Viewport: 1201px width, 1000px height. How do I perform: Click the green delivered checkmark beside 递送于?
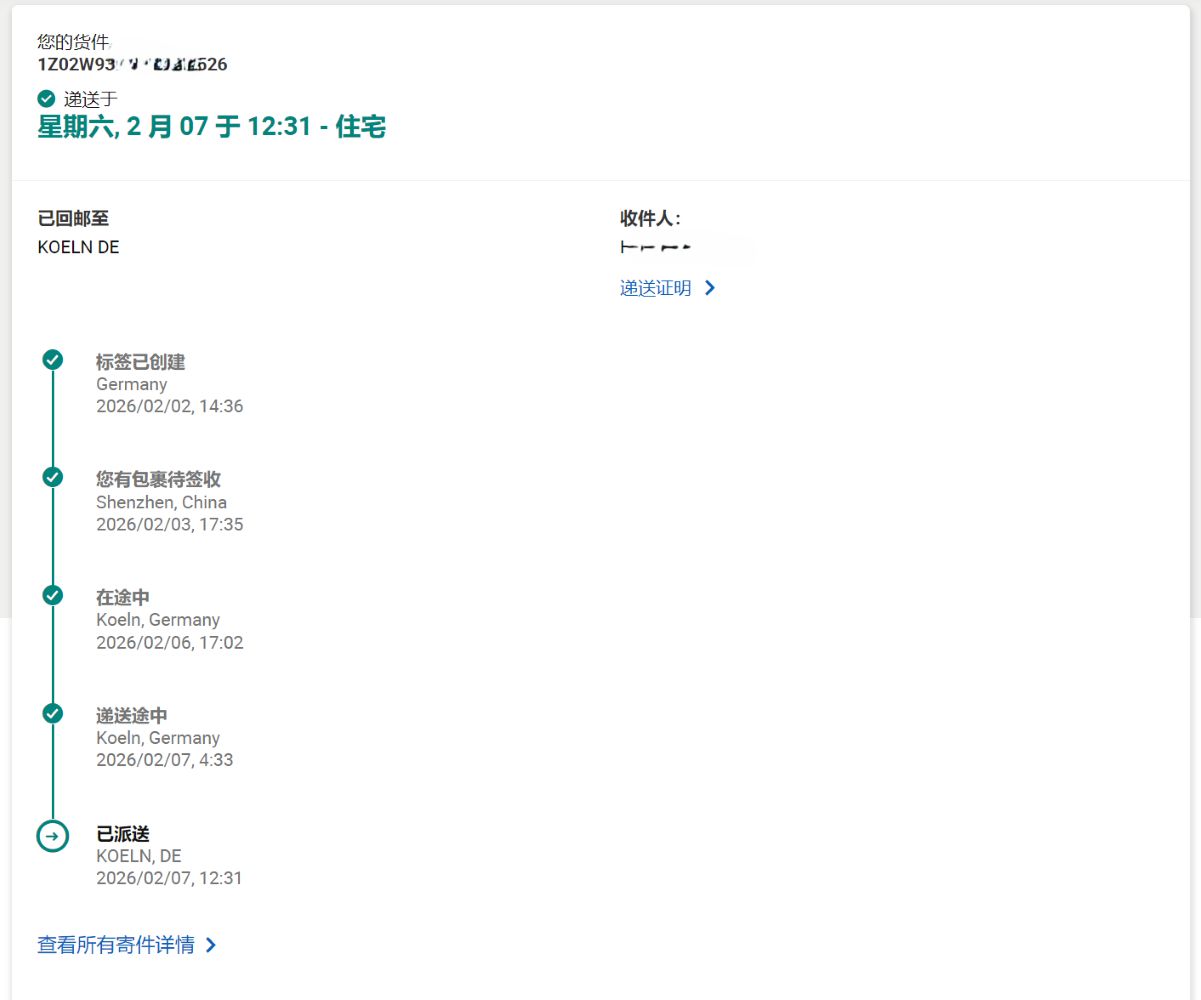(46, 98)
